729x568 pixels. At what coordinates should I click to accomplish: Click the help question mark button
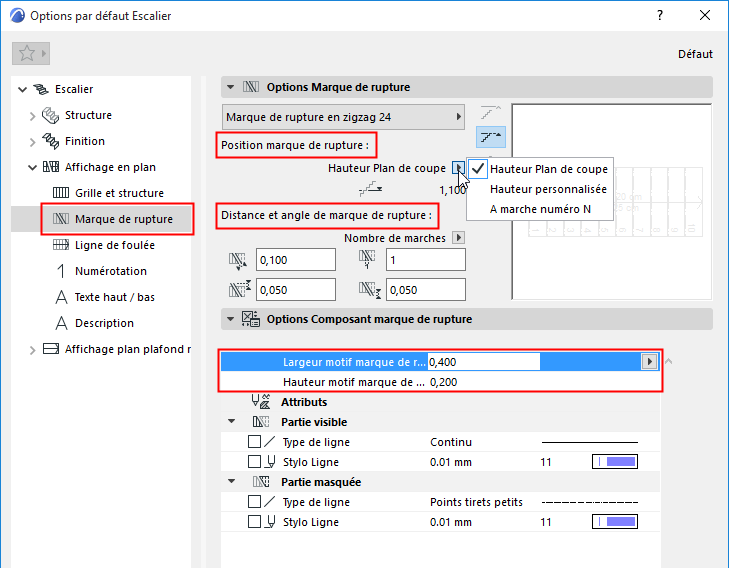[x=660, y=15]
